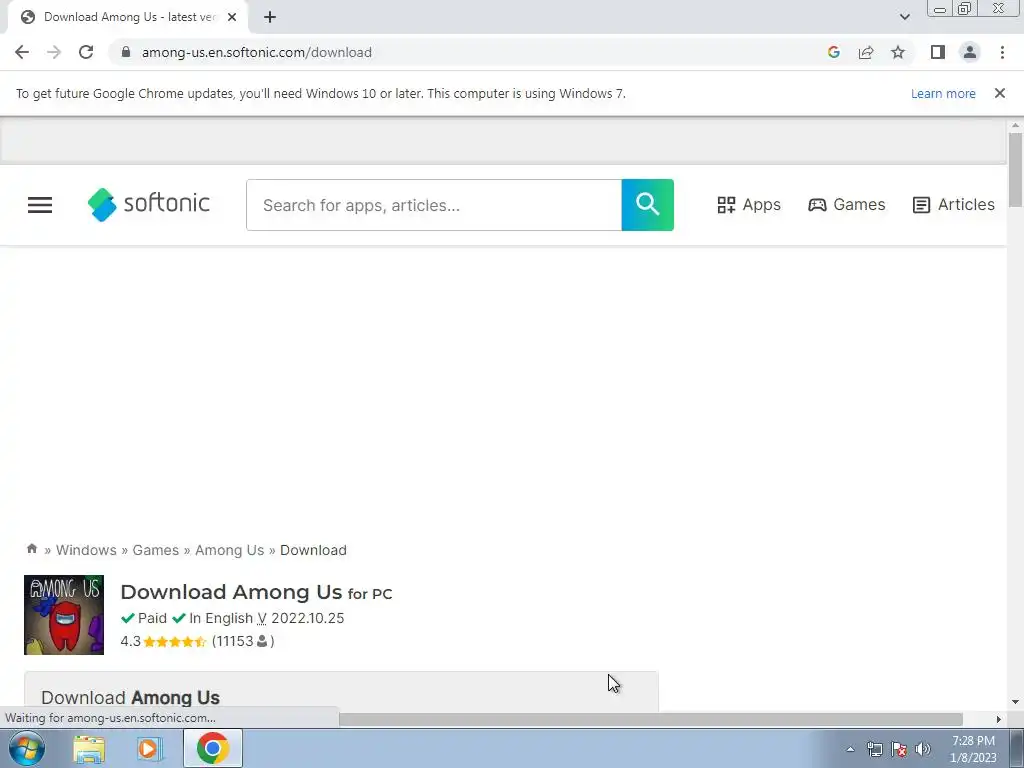Open the Windows breadcrumb link
Viewport: 1024px width, 768px height.
pos(86,550)
